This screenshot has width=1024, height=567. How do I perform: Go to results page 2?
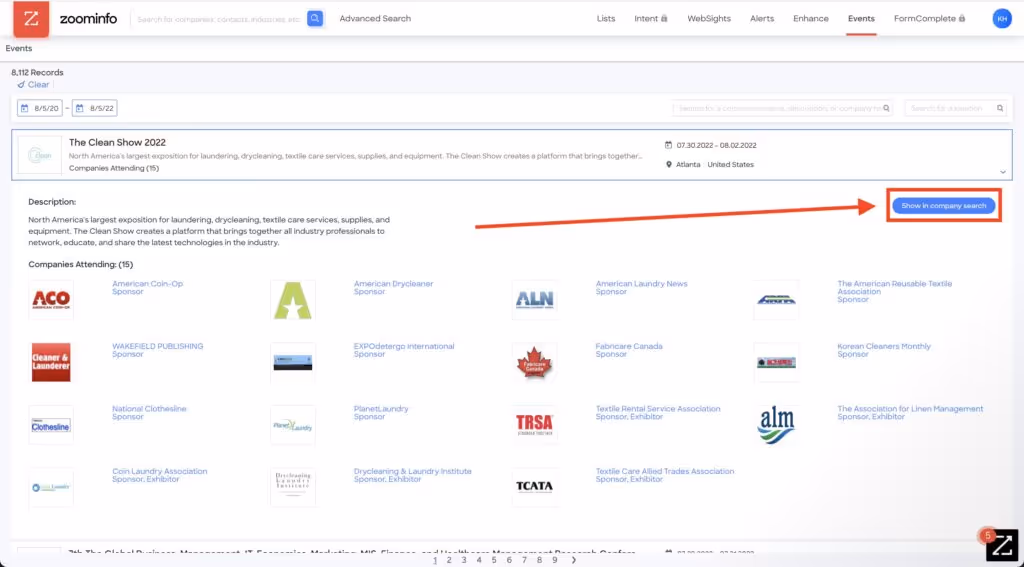coord(449,560)
